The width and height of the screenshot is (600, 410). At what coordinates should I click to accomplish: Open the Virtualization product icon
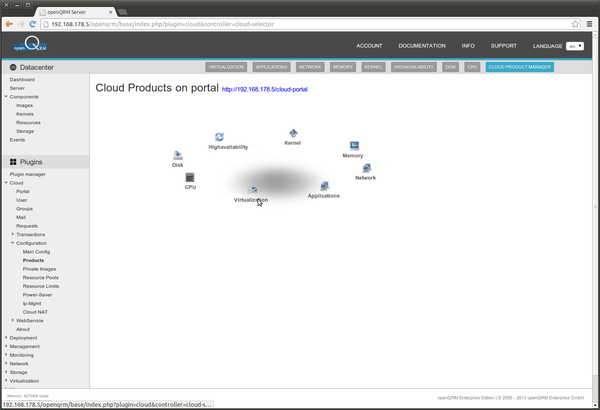click(x=252, y=190)
